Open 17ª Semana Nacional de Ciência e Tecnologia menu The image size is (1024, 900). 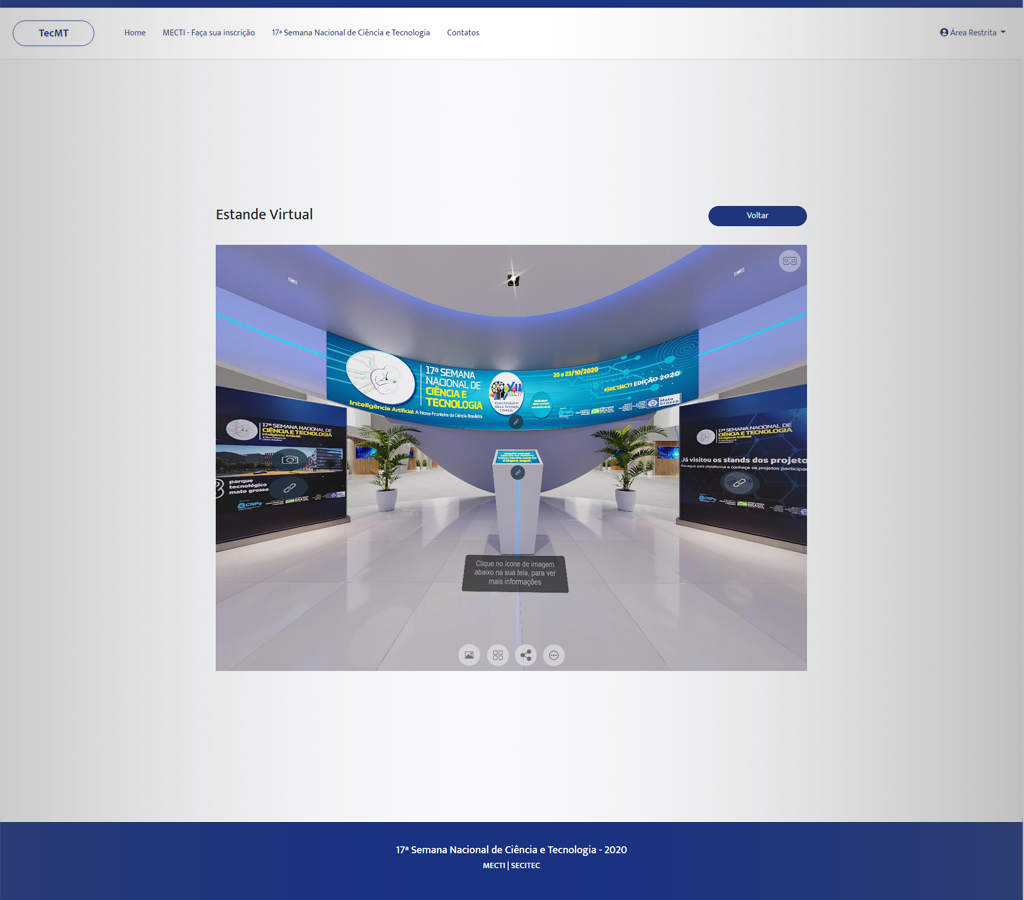pos(351,33)
